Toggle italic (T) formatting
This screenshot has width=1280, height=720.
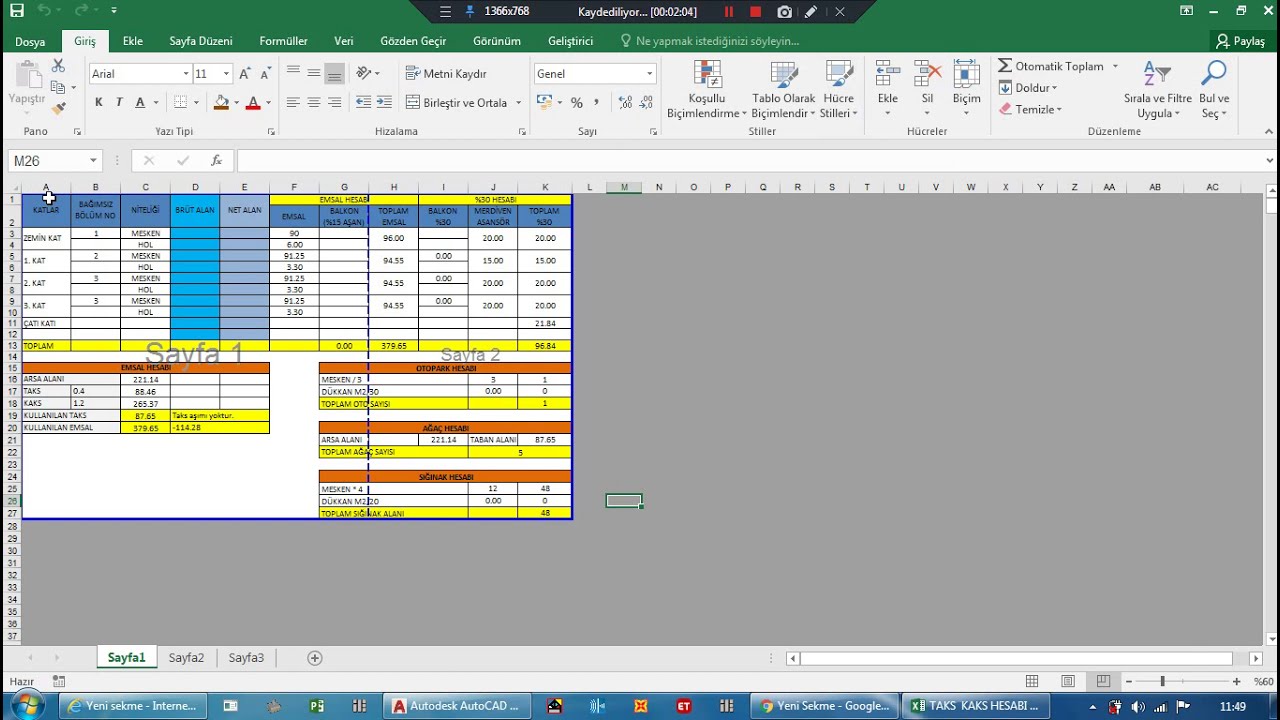pyautogui.click(x=119, y=102)
